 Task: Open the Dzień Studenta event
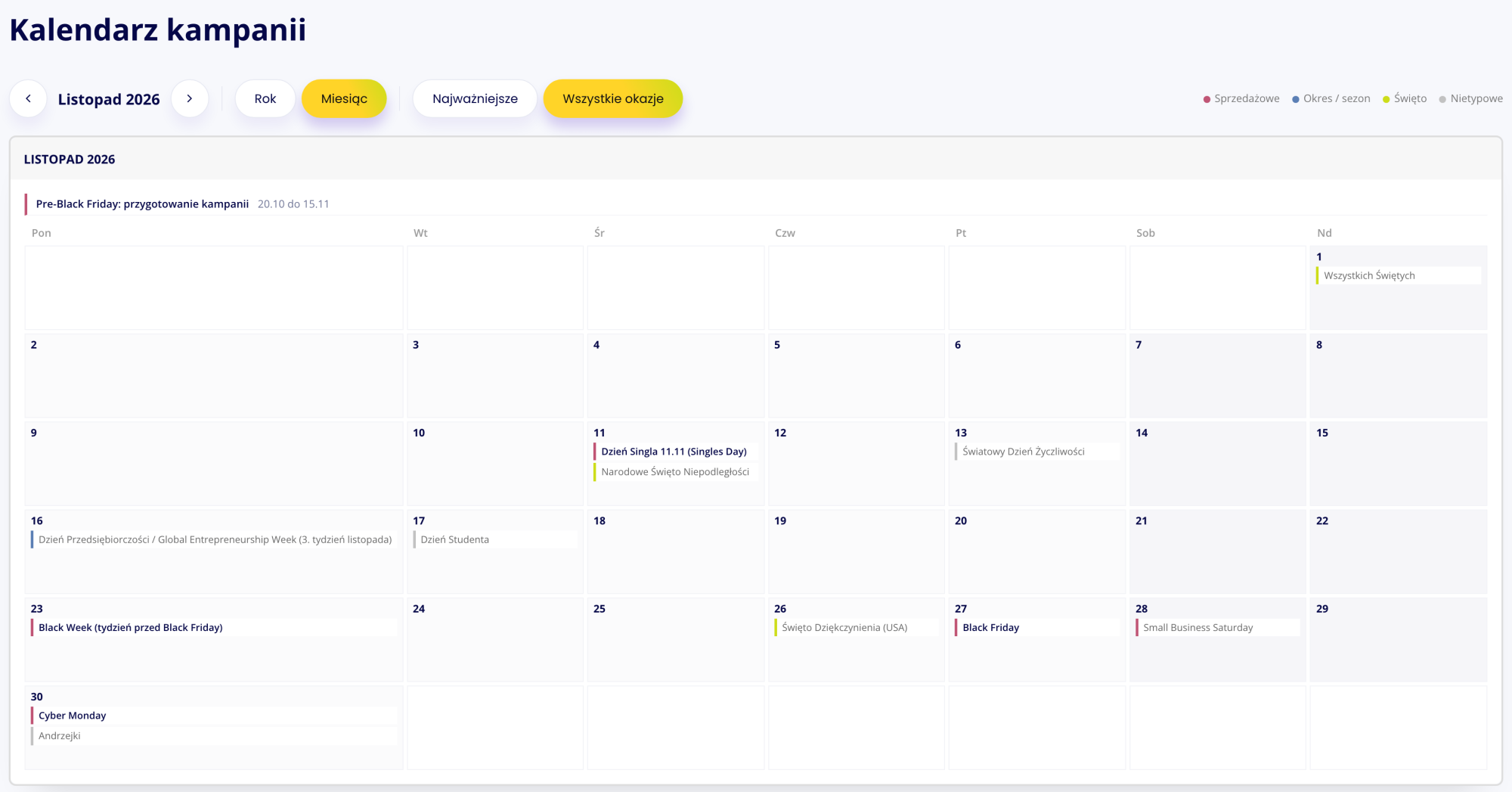[495, 539]
